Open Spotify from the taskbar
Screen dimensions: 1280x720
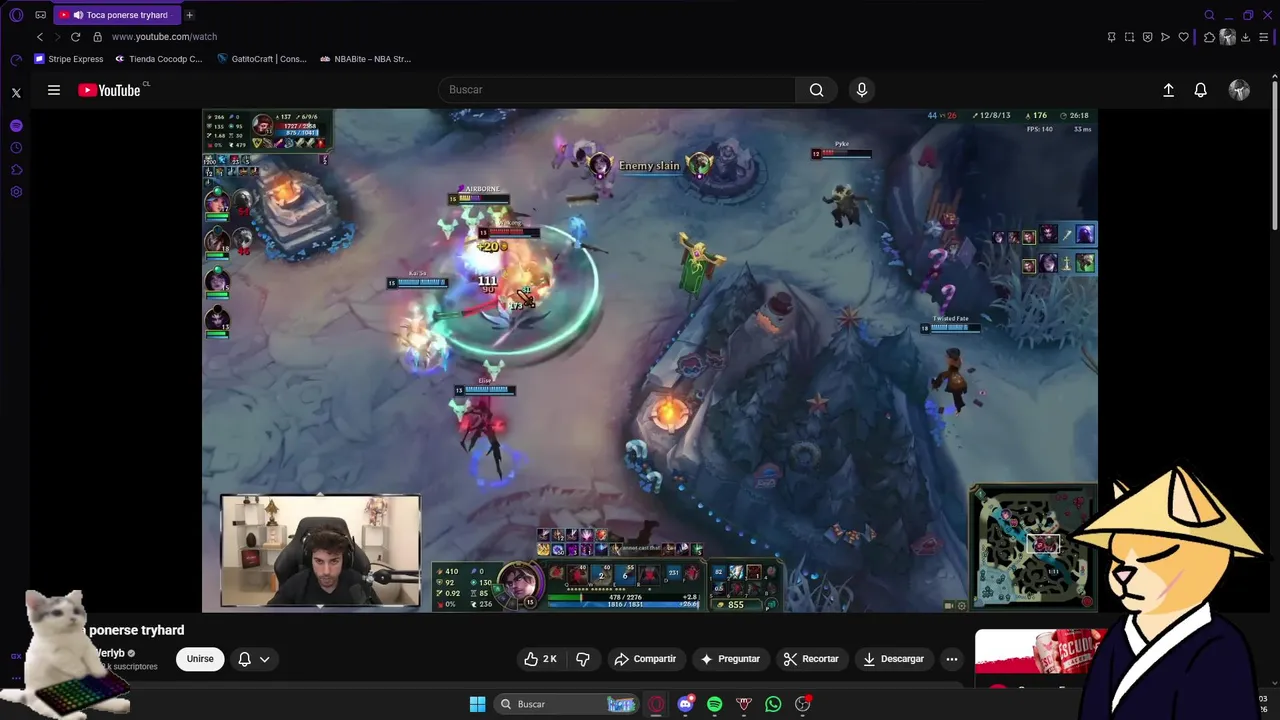coord(714,704)
